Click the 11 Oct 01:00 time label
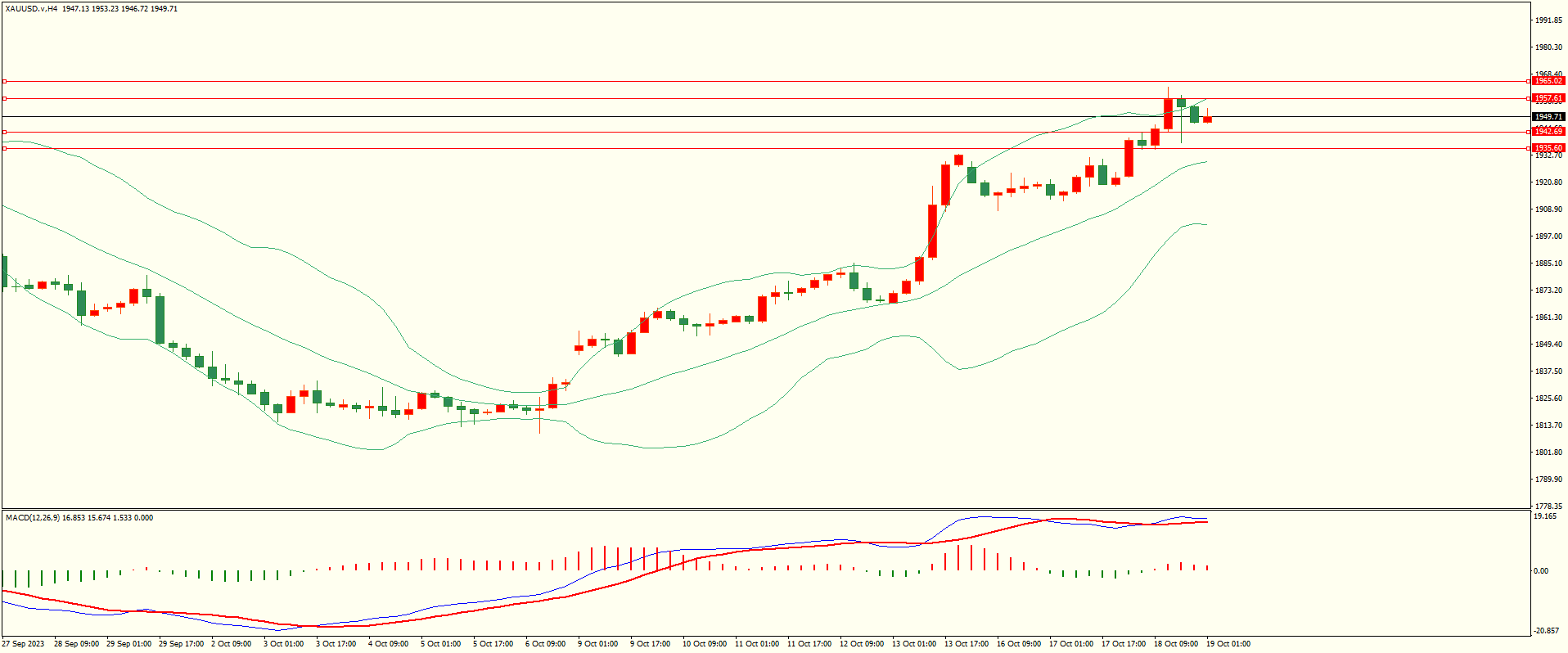 (x=757, y=644)
